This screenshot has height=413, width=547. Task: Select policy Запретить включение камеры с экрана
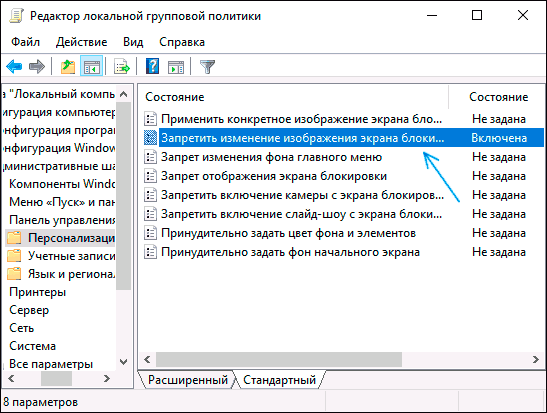coord(302,195)
